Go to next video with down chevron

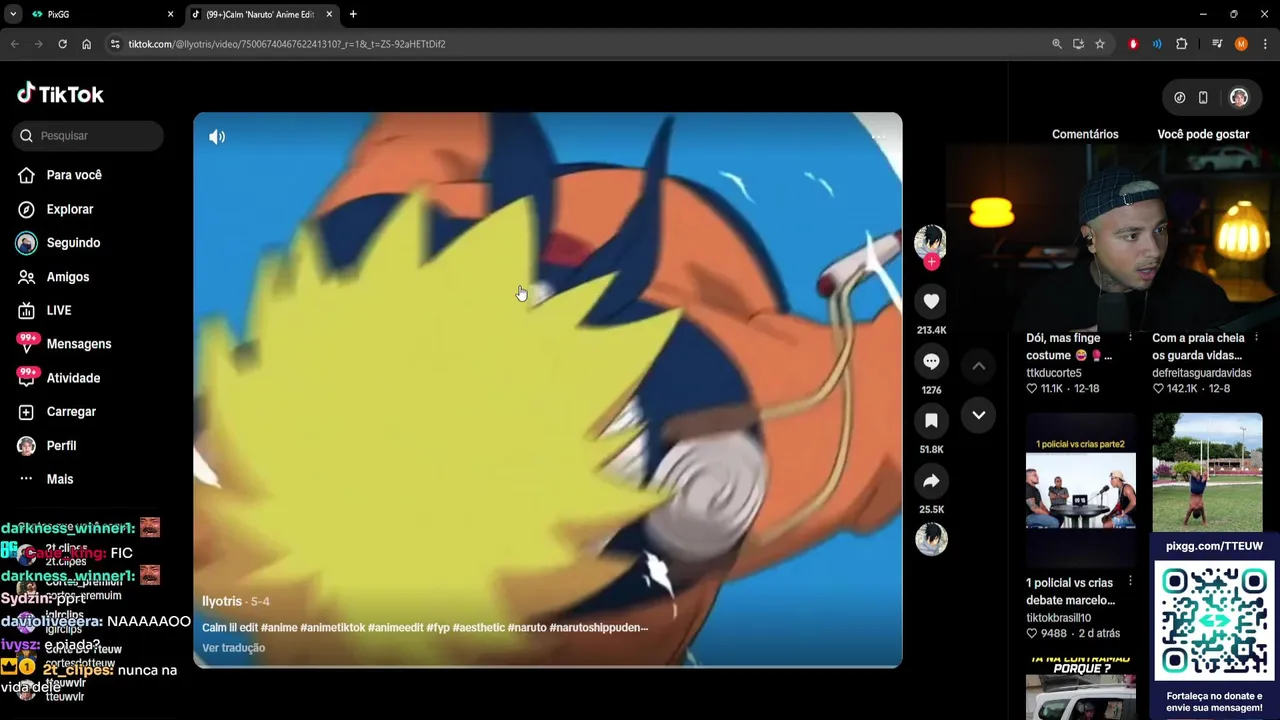pos(979,415)
